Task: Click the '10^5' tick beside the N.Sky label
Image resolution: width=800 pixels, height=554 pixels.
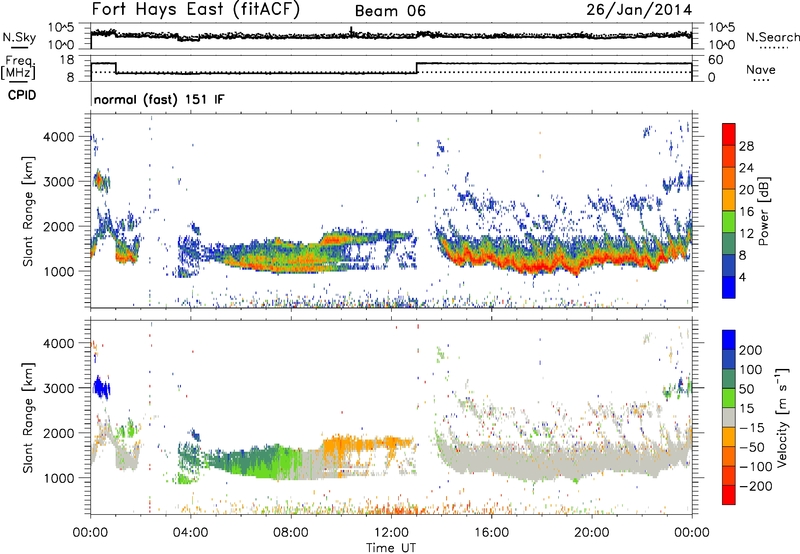Action: pyautogui.click(x=61, y=28)
